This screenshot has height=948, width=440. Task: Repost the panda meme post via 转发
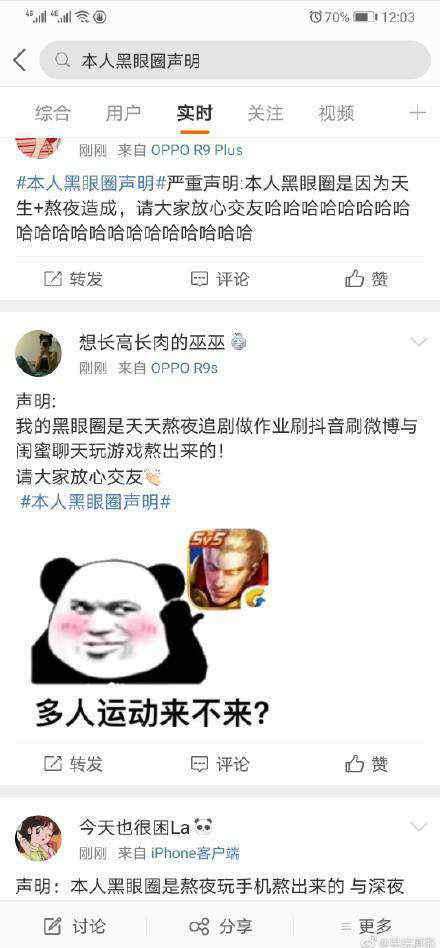pos(73,764)
